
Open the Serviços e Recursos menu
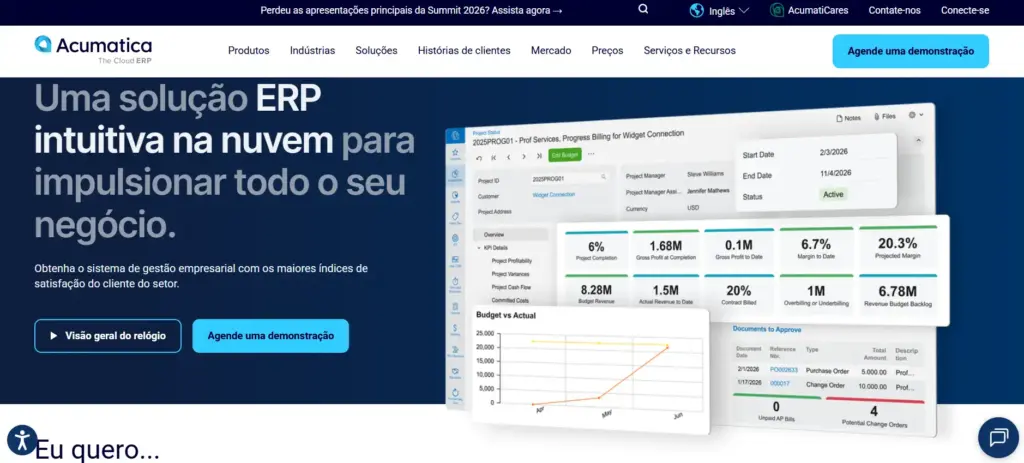[690, 50]
